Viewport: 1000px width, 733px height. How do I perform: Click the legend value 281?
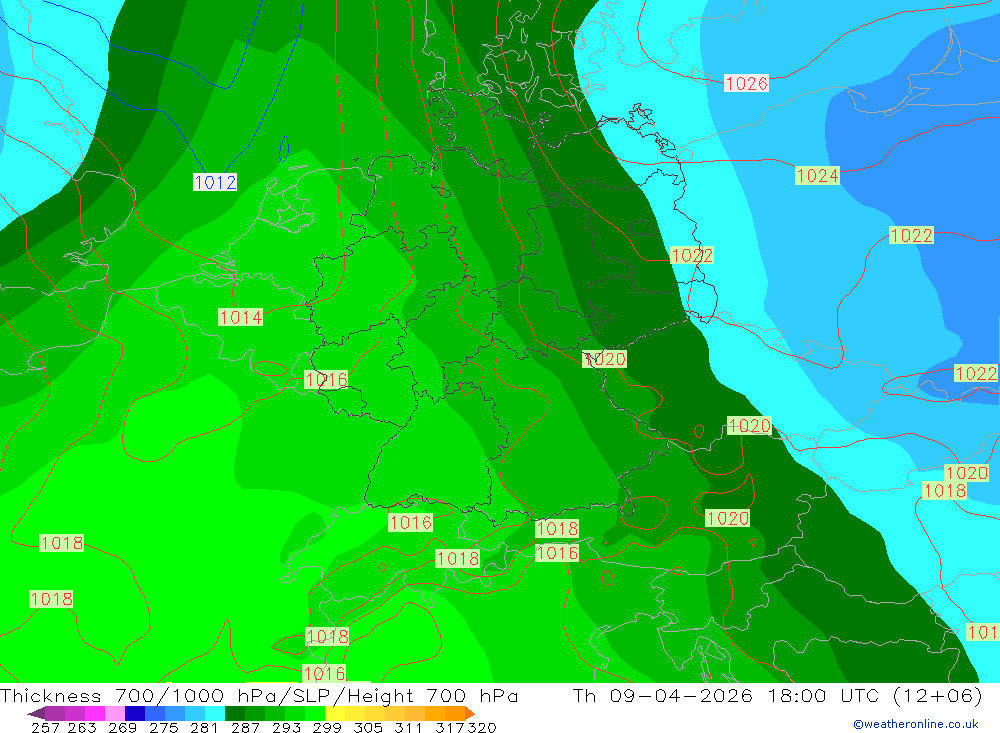click(x=203, y=727)
